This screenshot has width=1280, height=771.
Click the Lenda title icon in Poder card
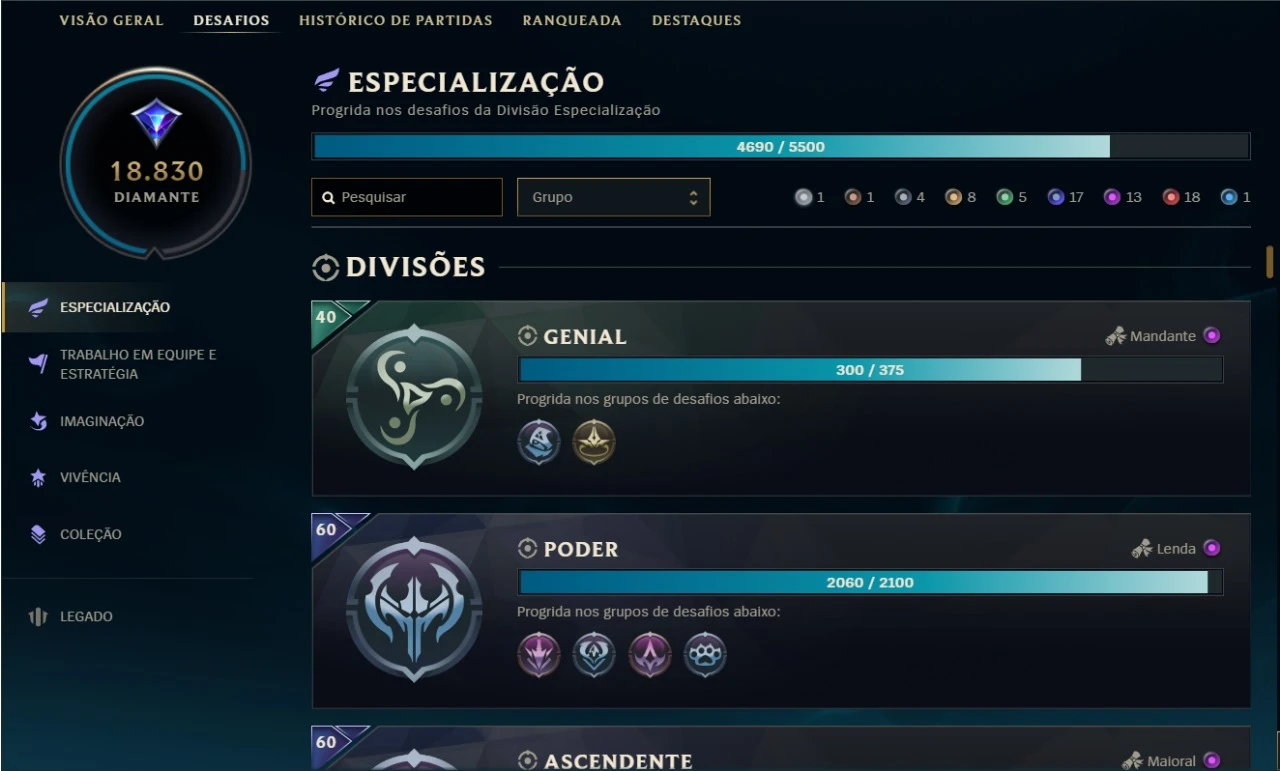pos(1142,548)
